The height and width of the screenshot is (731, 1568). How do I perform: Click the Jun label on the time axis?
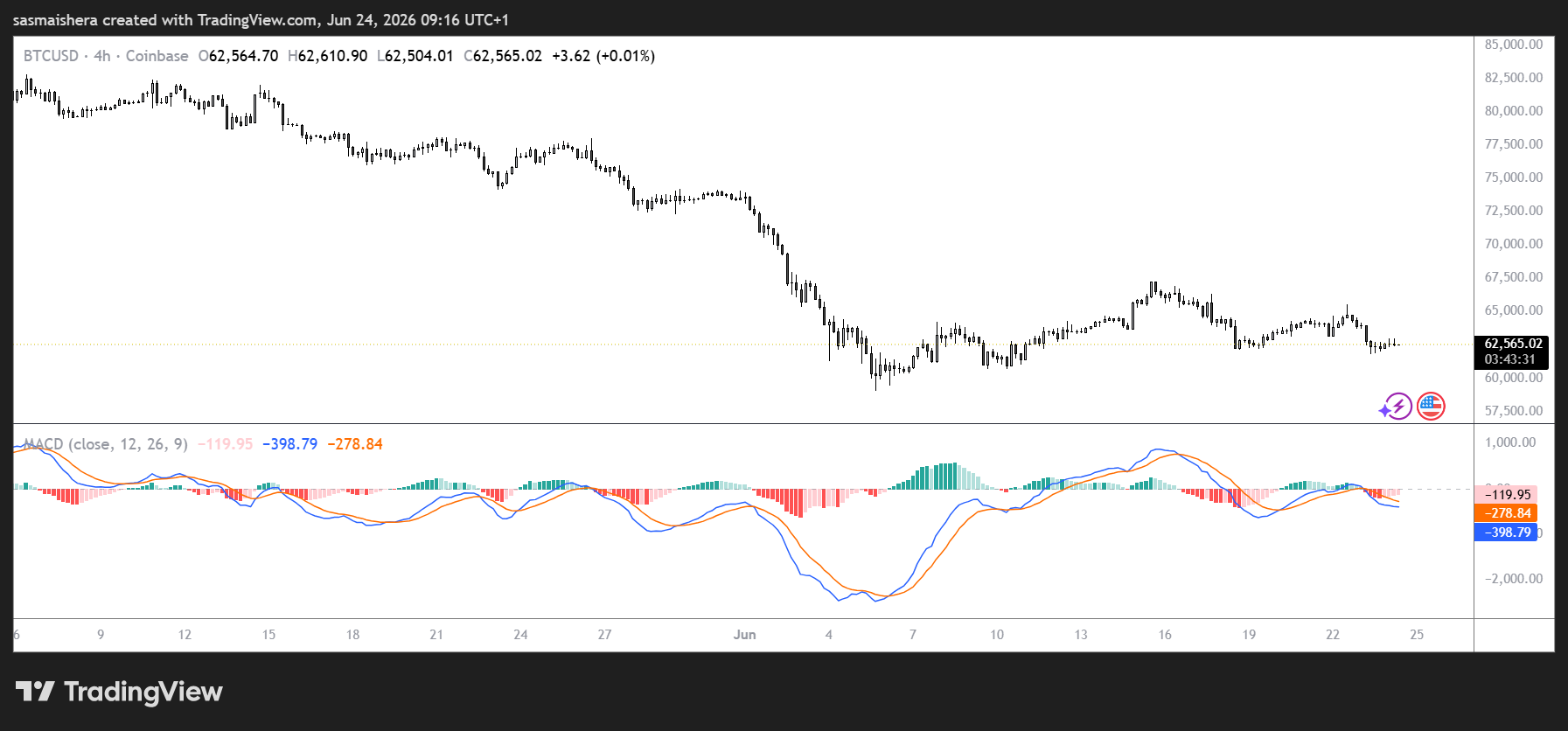pos(744,635)
